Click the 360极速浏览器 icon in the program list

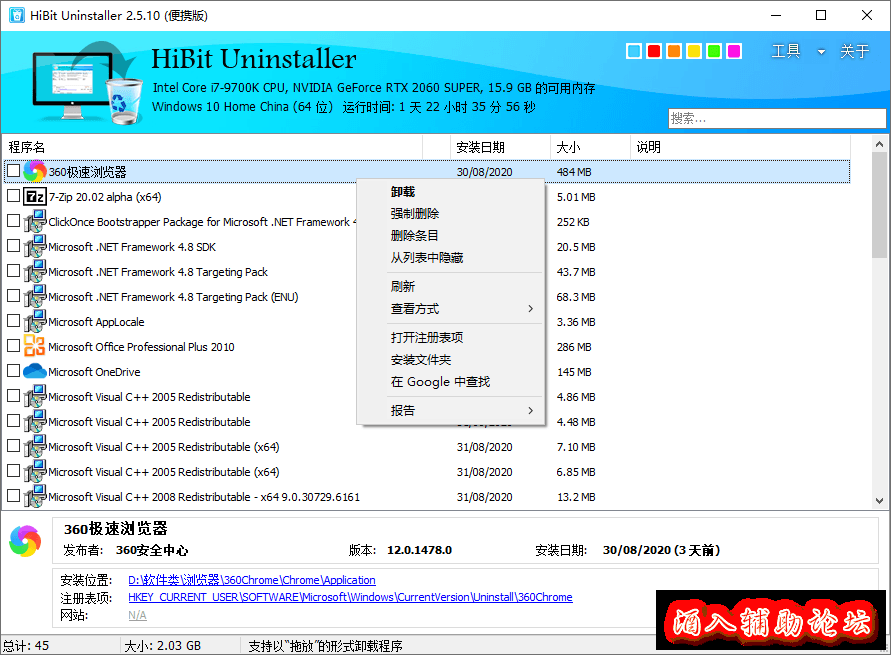(x=35, y=172)
